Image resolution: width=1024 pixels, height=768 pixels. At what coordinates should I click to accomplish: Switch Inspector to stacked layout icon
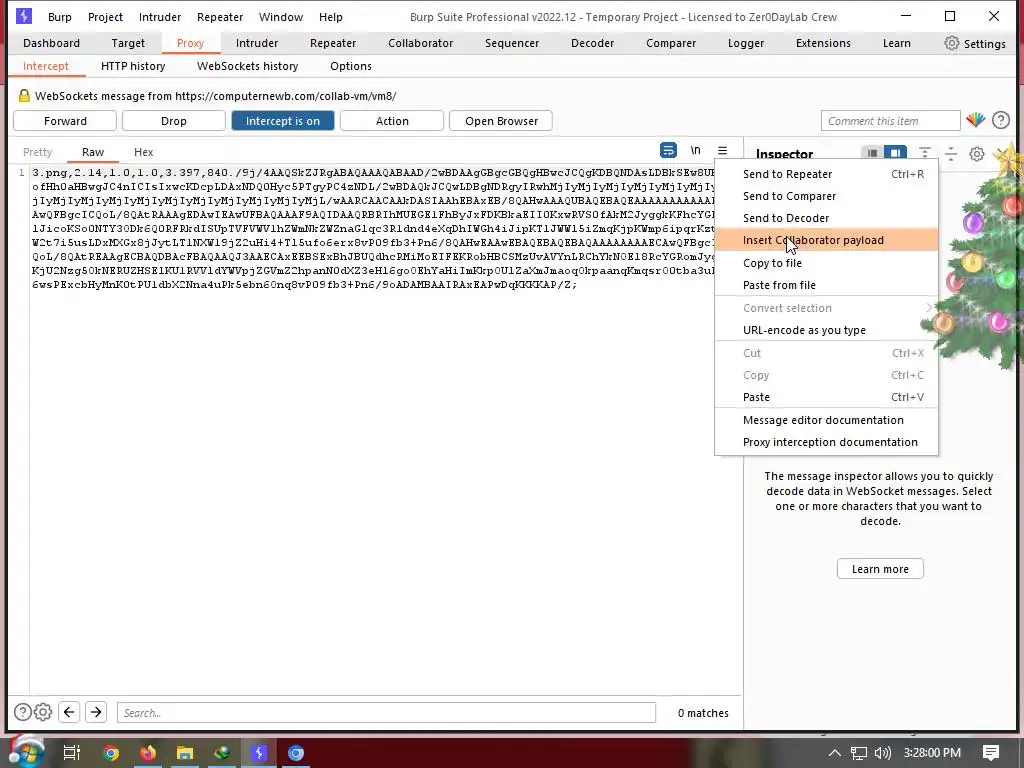[x=872, y=153]
